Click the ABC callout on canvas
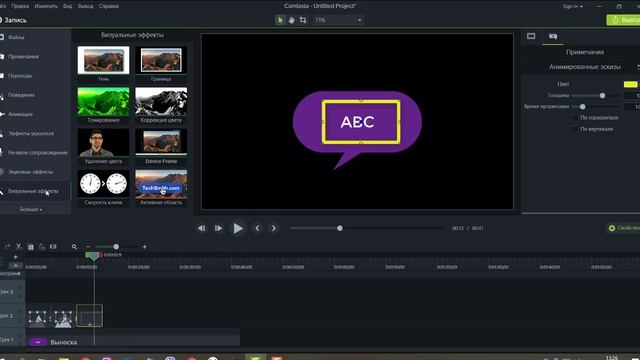 pyautogui.click(x=357, y=122)
